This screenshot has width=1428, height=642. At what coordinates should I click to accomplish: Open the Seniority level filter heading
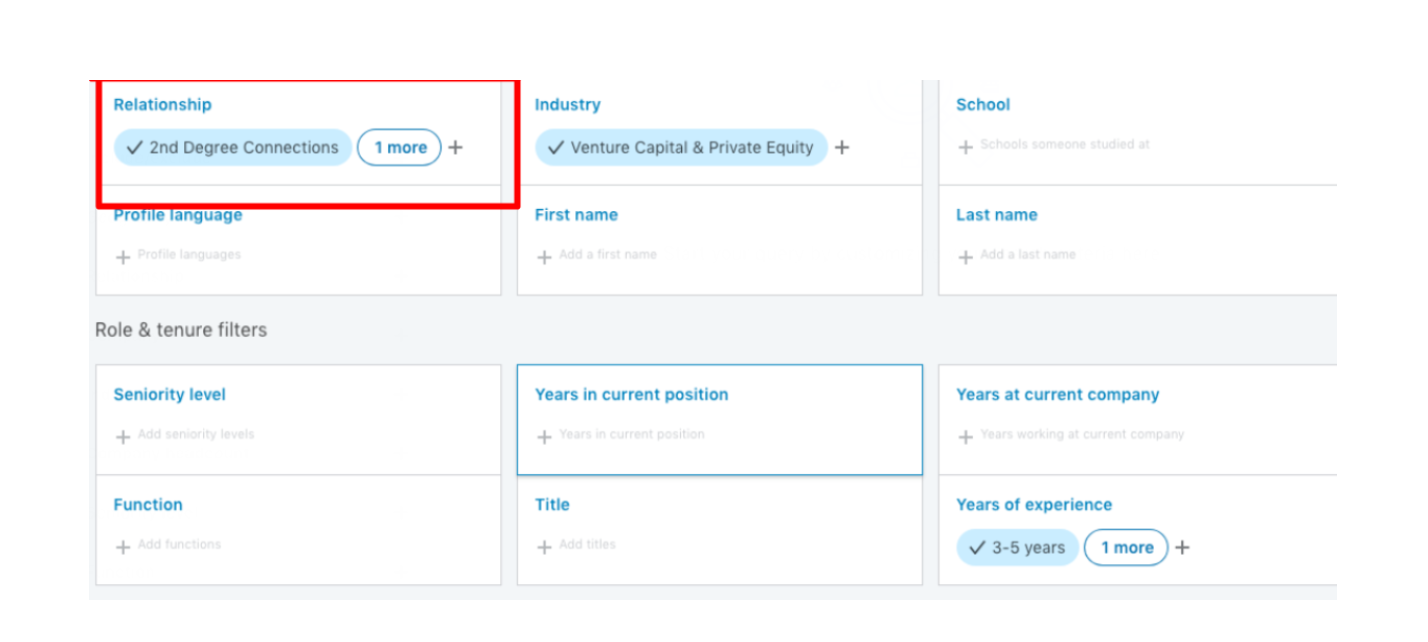169,395
